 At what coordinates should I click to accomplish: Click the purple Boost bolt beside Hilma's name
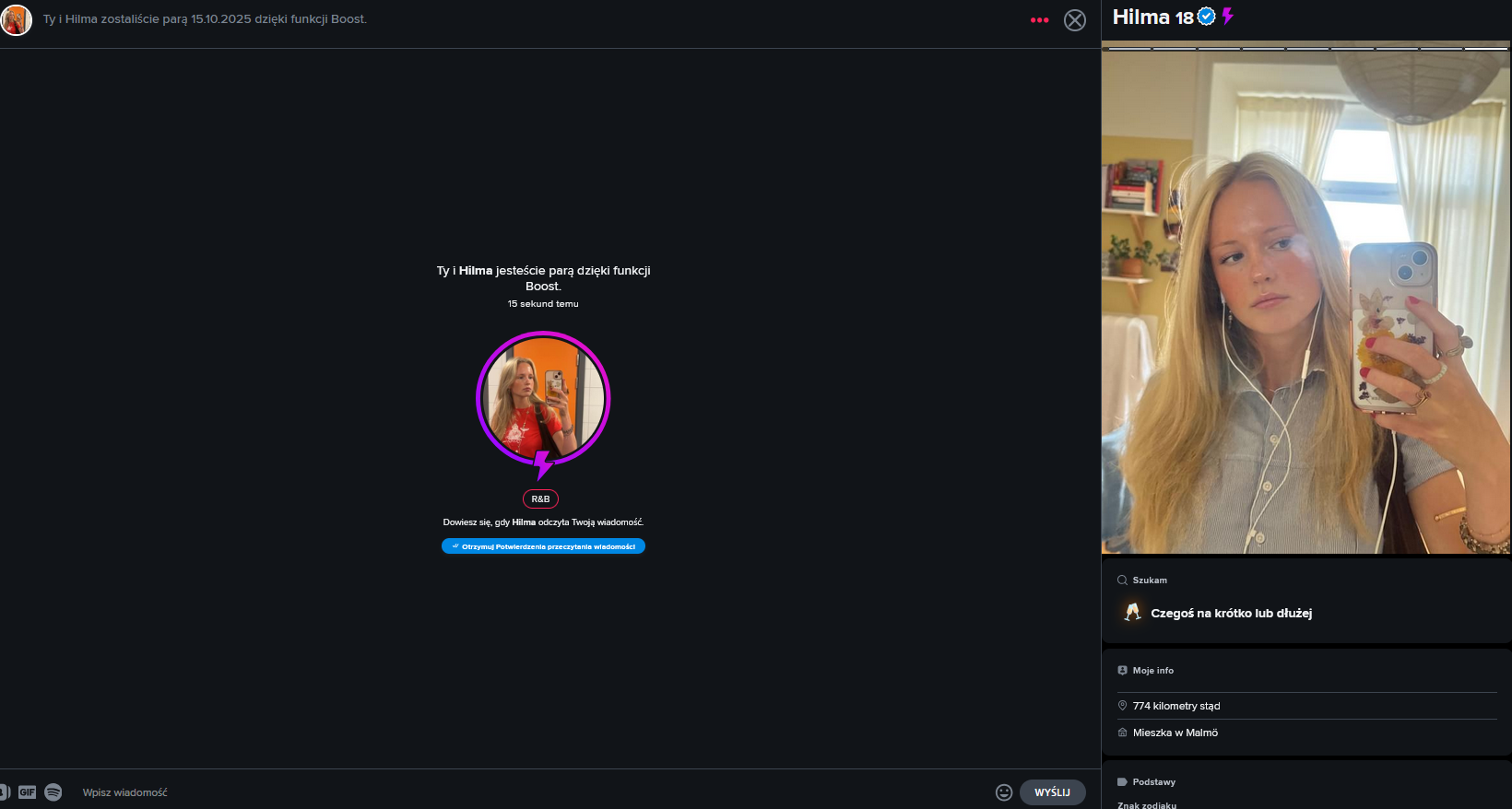click(1228, 17)
